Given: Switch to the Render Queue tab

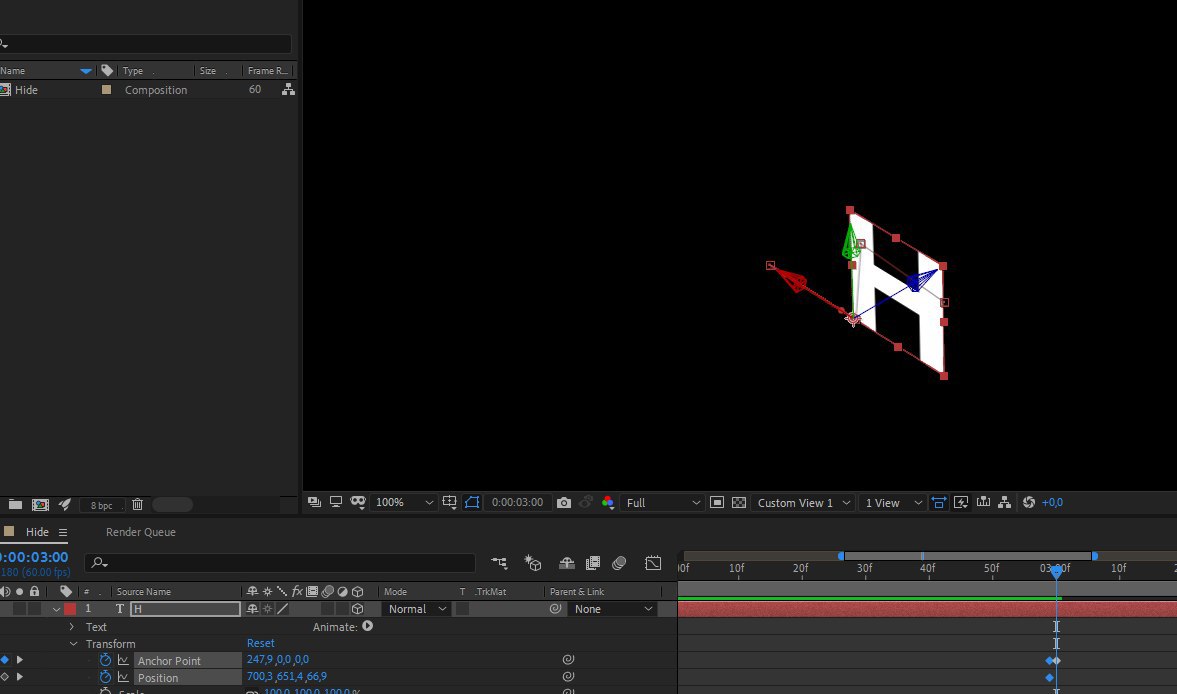Looking at the screenshot, I should coord(140,532).
